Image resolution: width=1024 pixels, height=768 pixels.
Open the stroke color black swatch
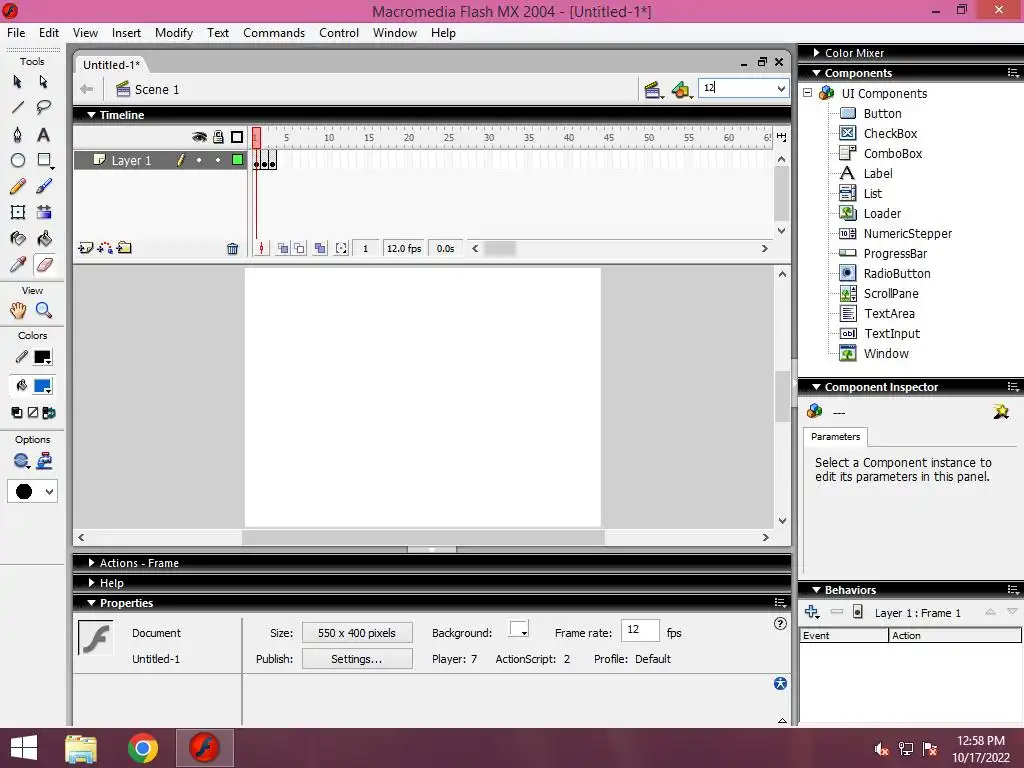(x=43, y=357)
